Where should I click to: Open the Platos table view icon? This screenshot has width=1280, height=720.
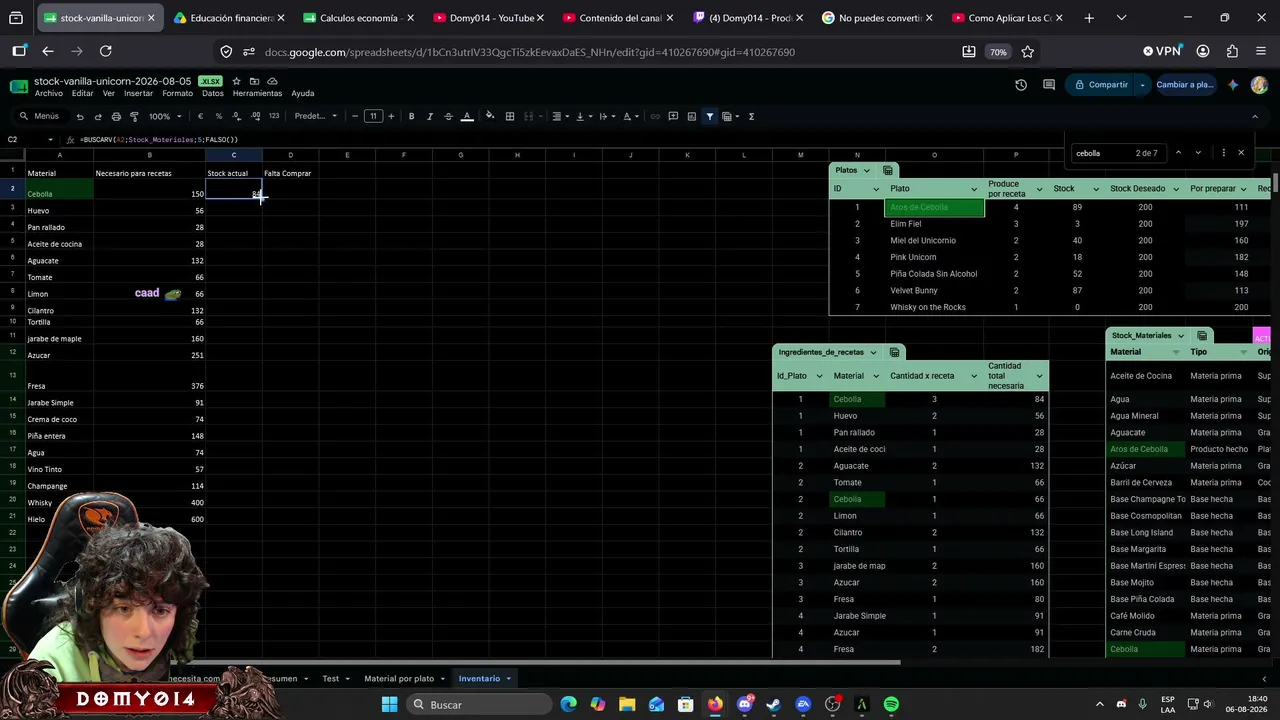(x=888, y=170)
